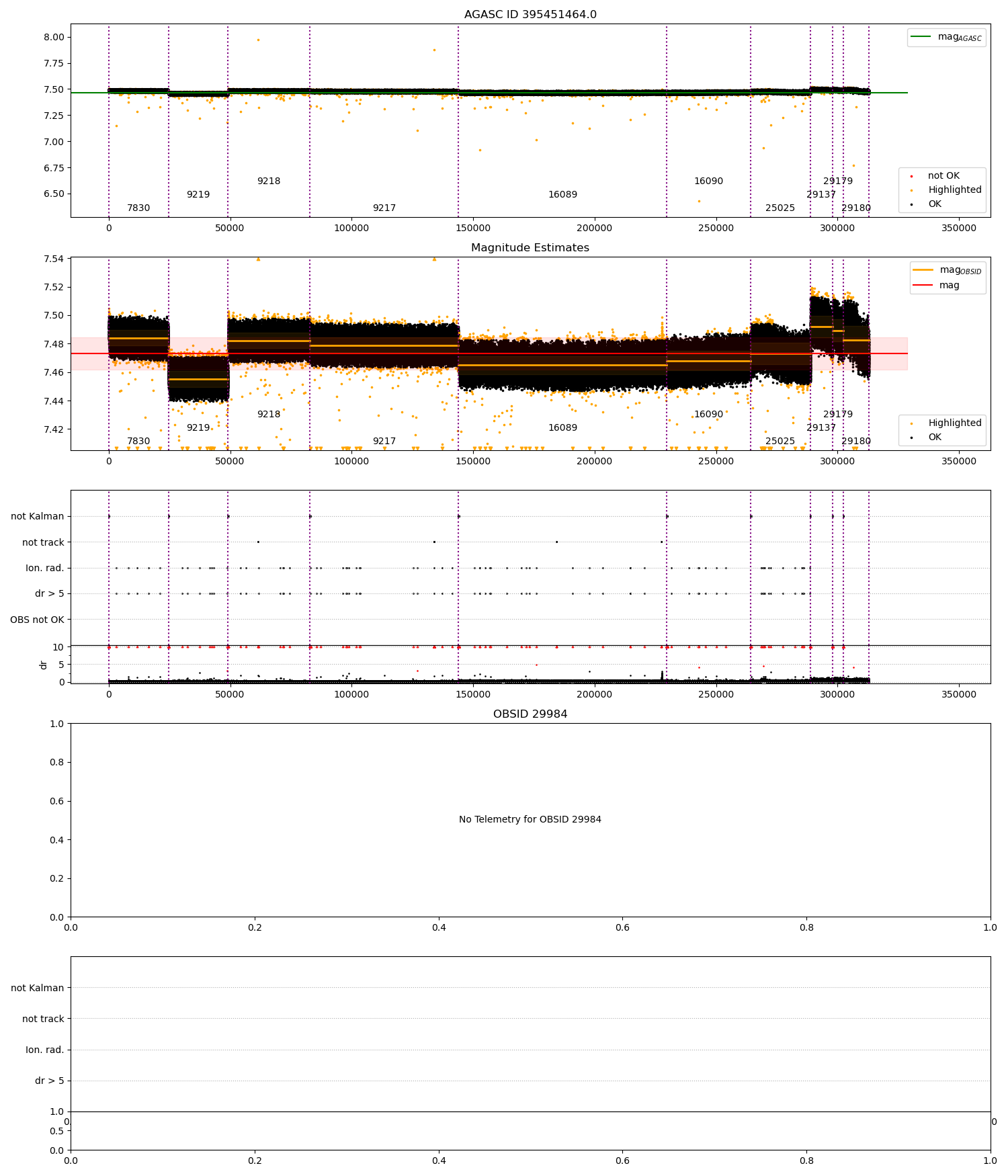Click "Highlighted" legend entry in Magnitude Estimates plot

pyautogui.click(x=946, y=423)
